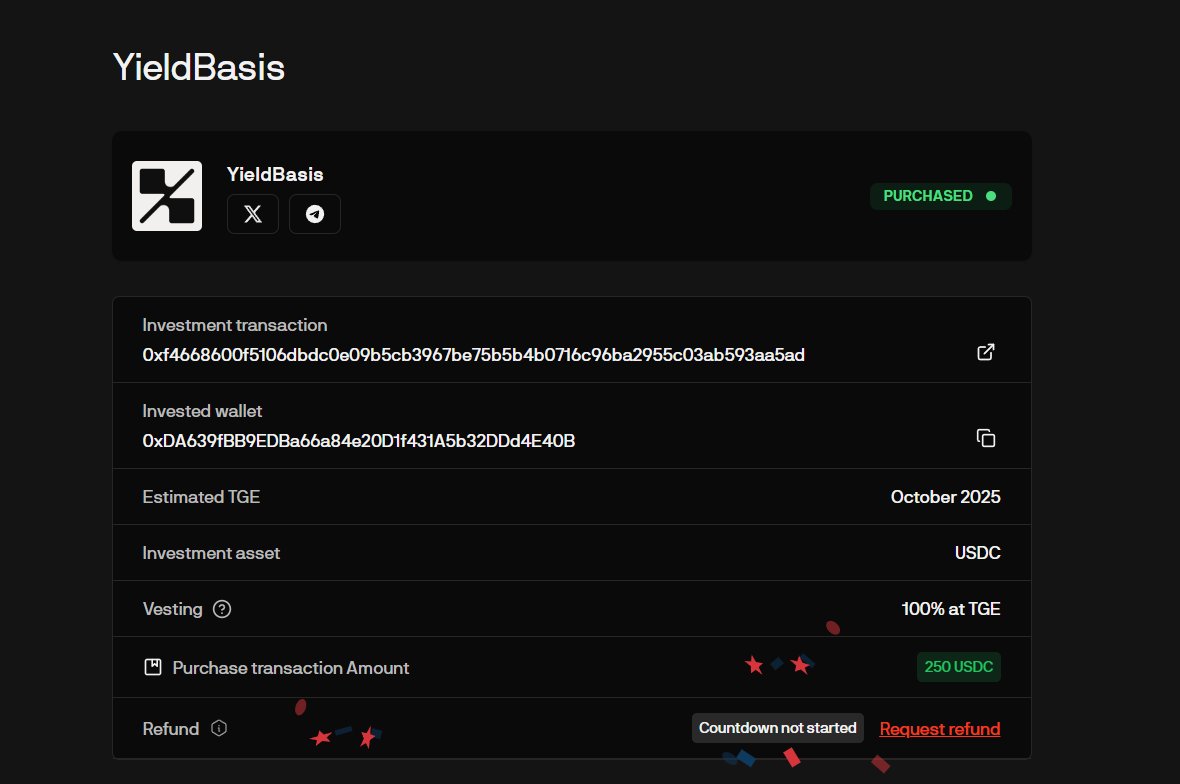Show Refund info icon tooltip

219,728
